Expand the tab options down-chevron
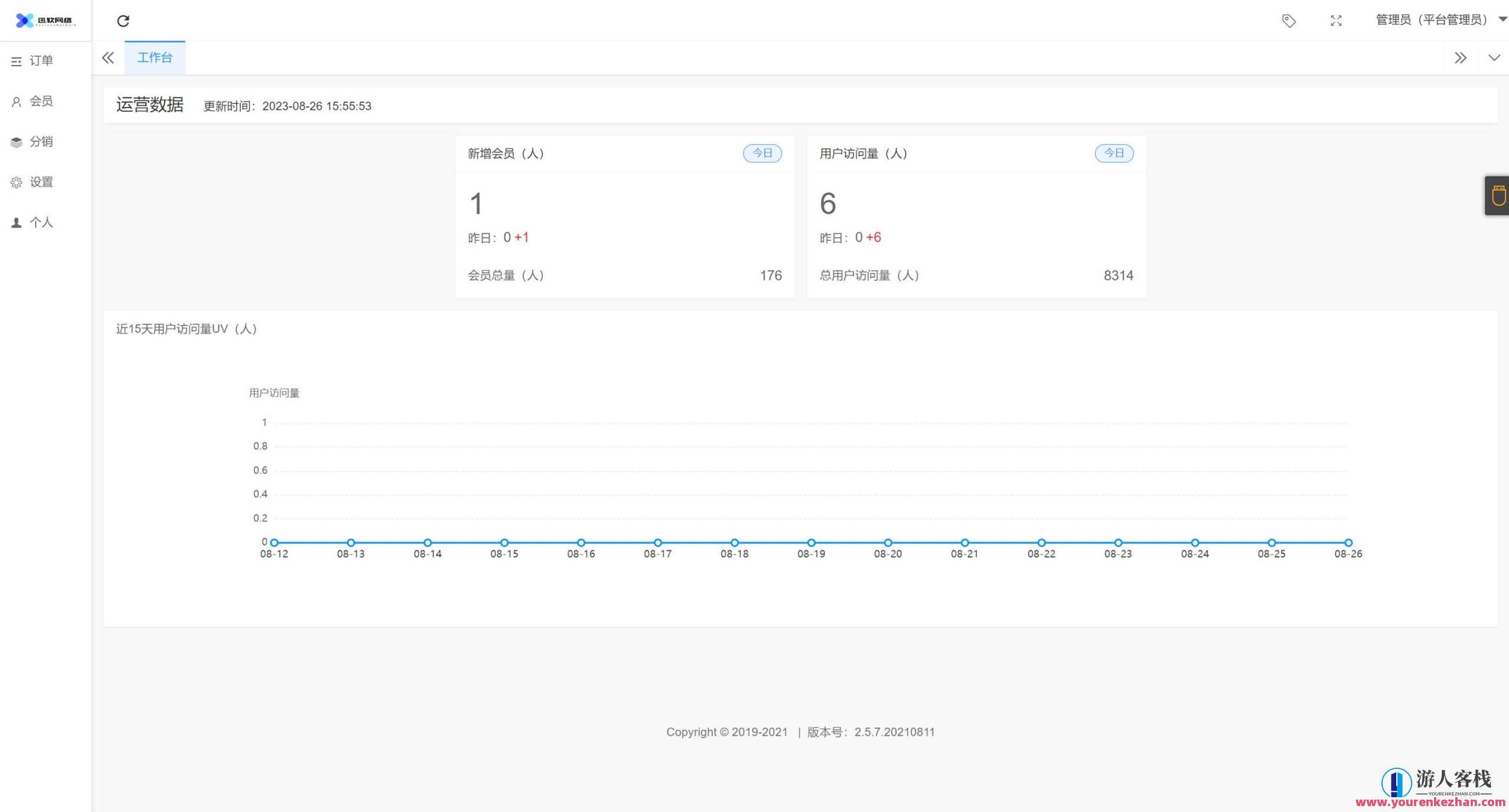 pos(1494,58)
